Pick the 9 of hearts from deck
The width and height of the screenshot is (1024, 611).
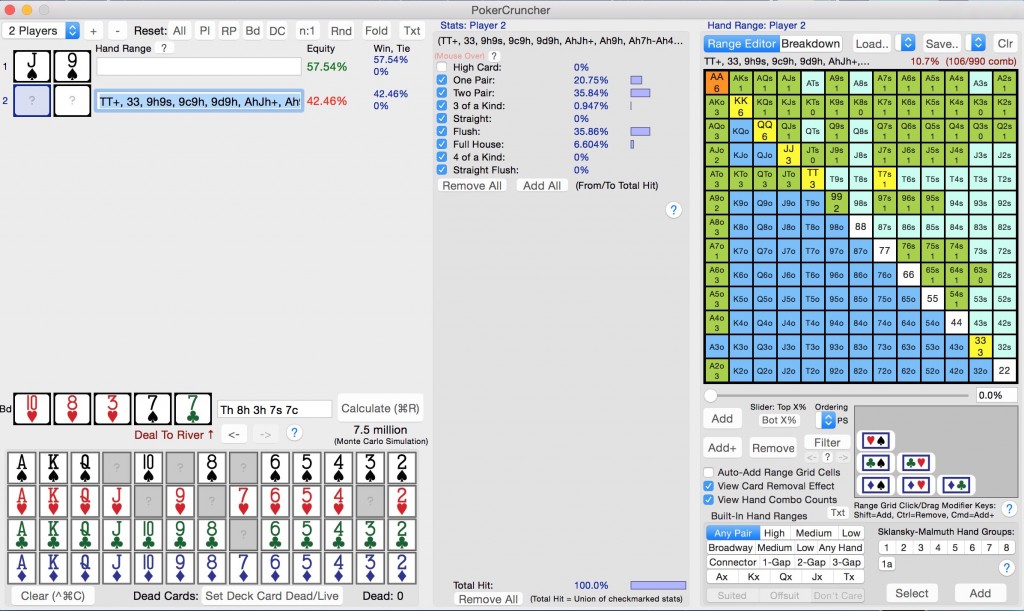click(180, 501)
